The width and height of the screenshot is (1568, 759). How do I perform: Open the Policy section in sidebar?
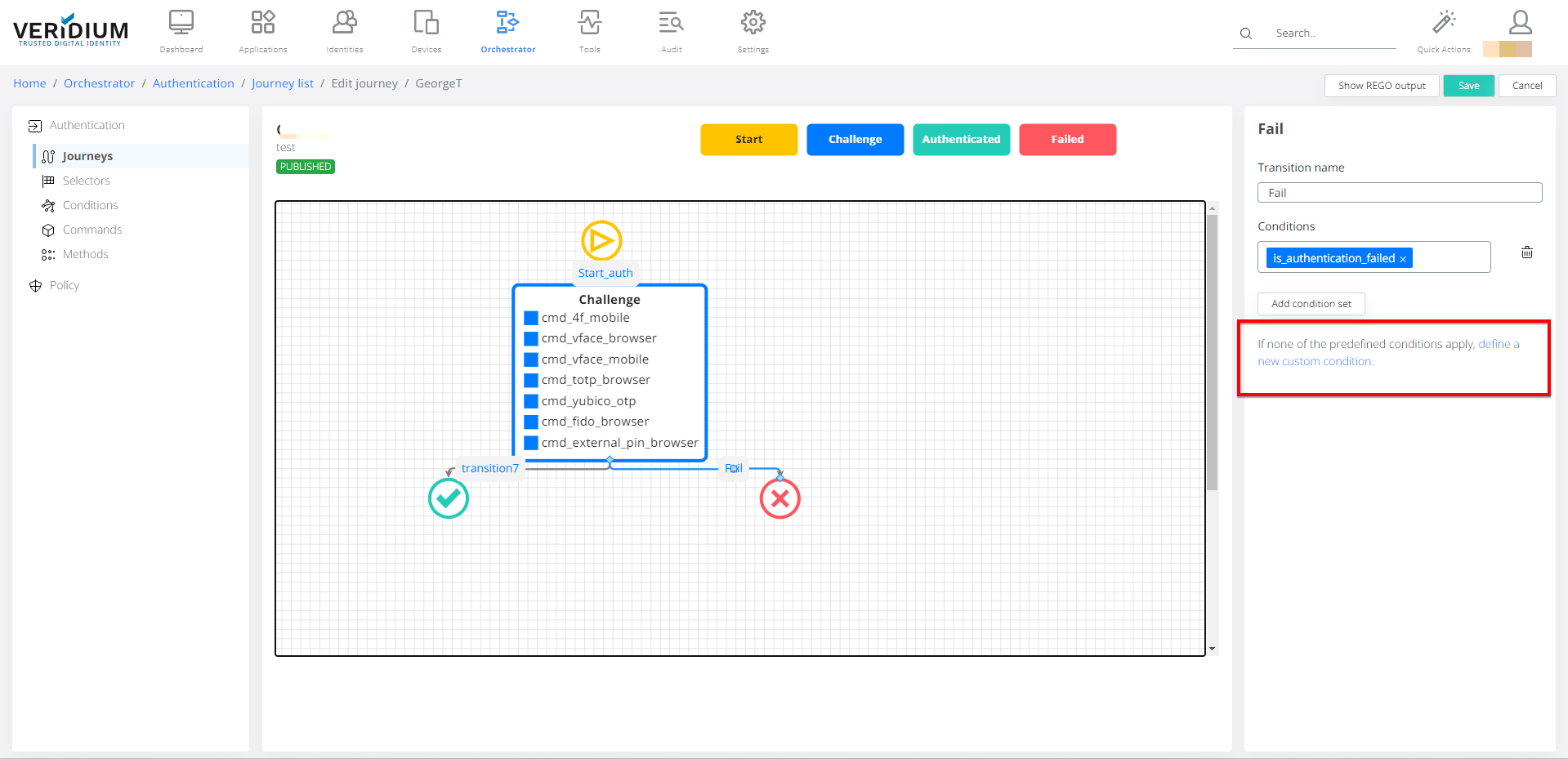(65, 285)
